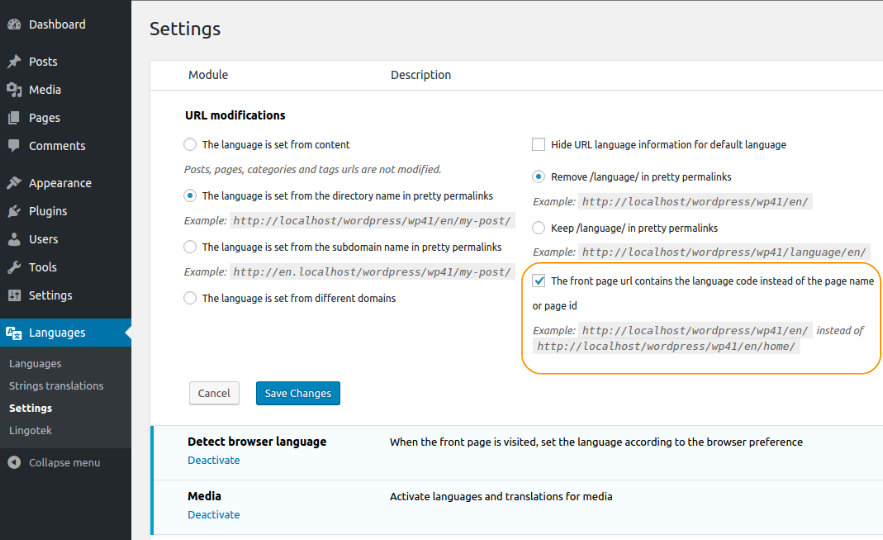Click the Posts pushpin icon

[14, 62]
